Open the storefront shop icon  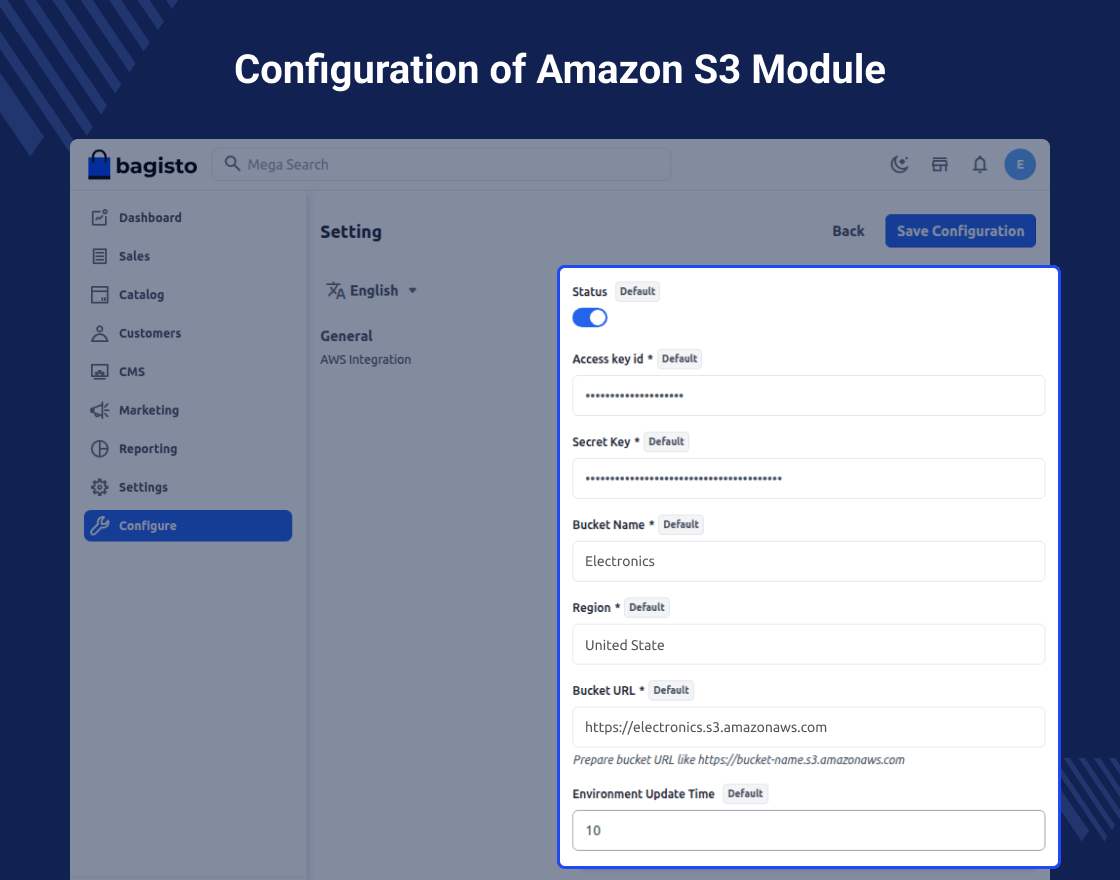click(x=940, y=165)
